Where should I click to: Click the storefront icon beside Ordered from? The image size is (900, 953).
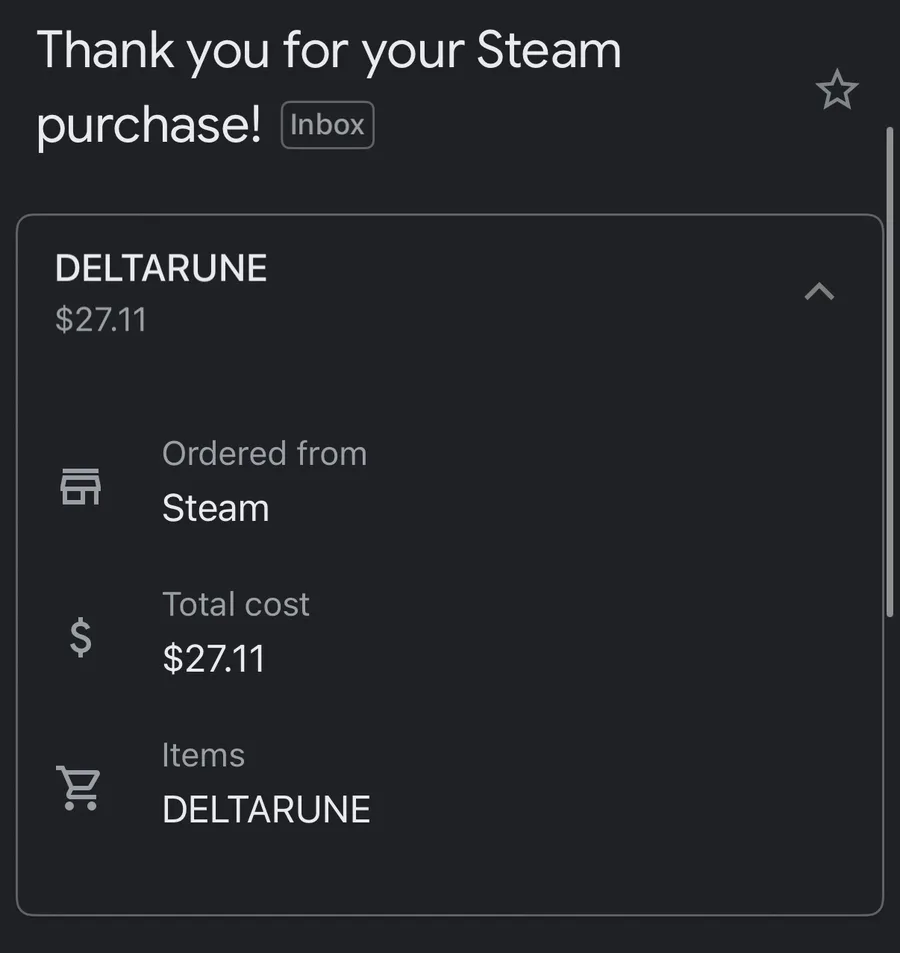[80, 486]
